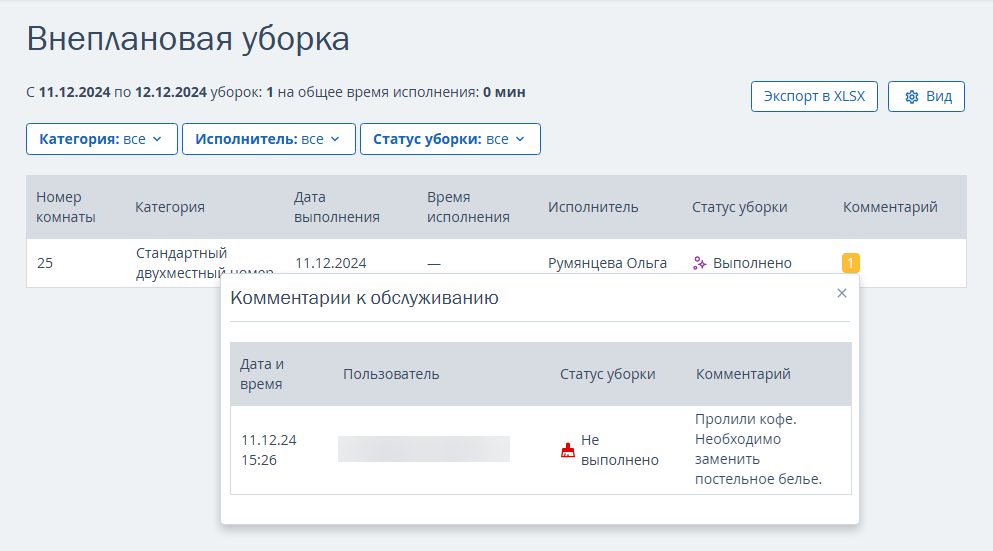This screenshot has height=551, width=993.
Task: Close the Комментарии к обслуживанию popup
Action: pos(842,293)
